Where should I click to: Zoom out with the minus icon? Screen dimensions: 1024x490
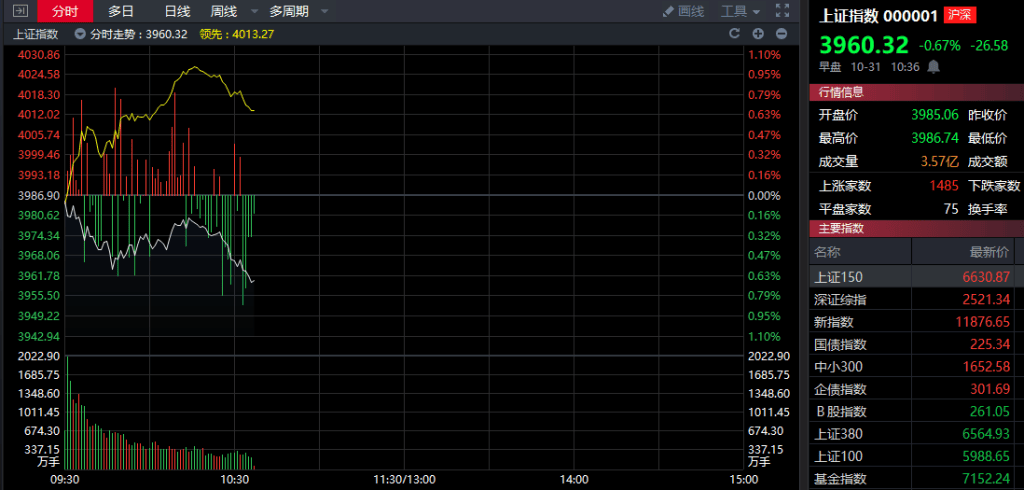781,33
